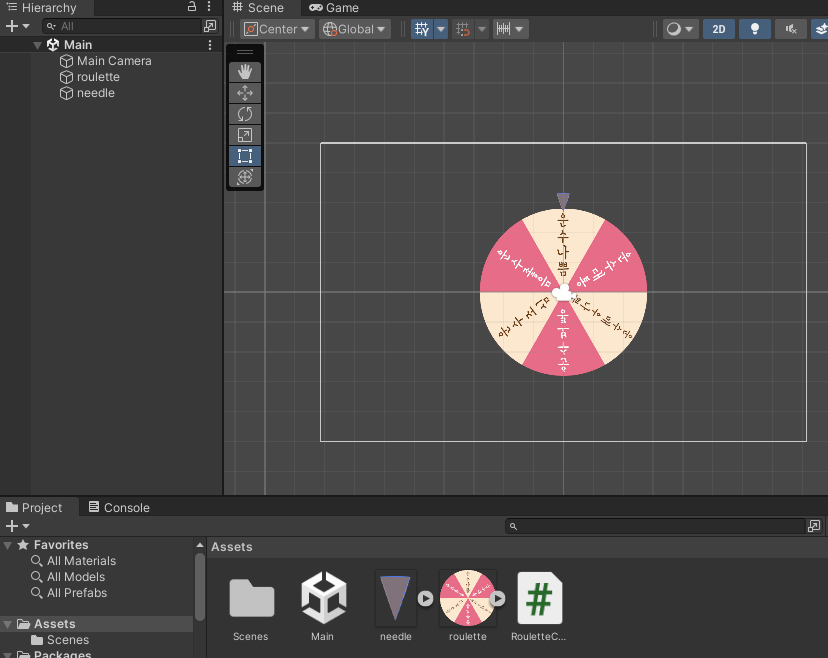This screenshot has height=658, width=828.
Task: Open Project search window icon
Action: (814, 526)
